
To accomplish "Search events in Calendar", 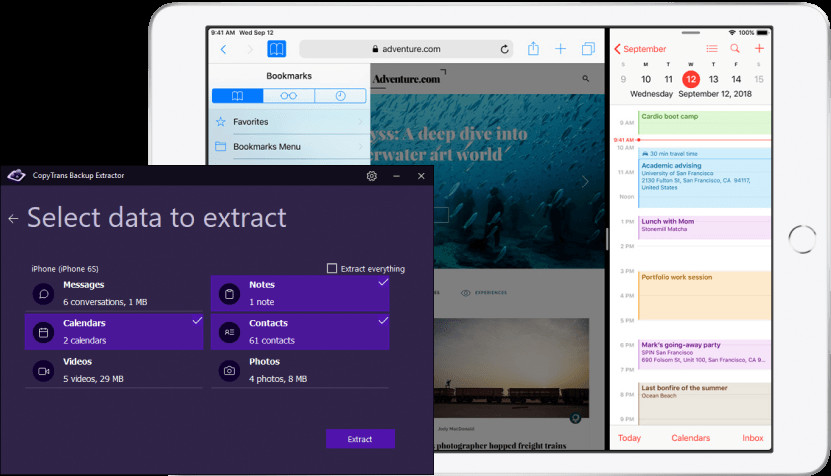I will [735, 49].
